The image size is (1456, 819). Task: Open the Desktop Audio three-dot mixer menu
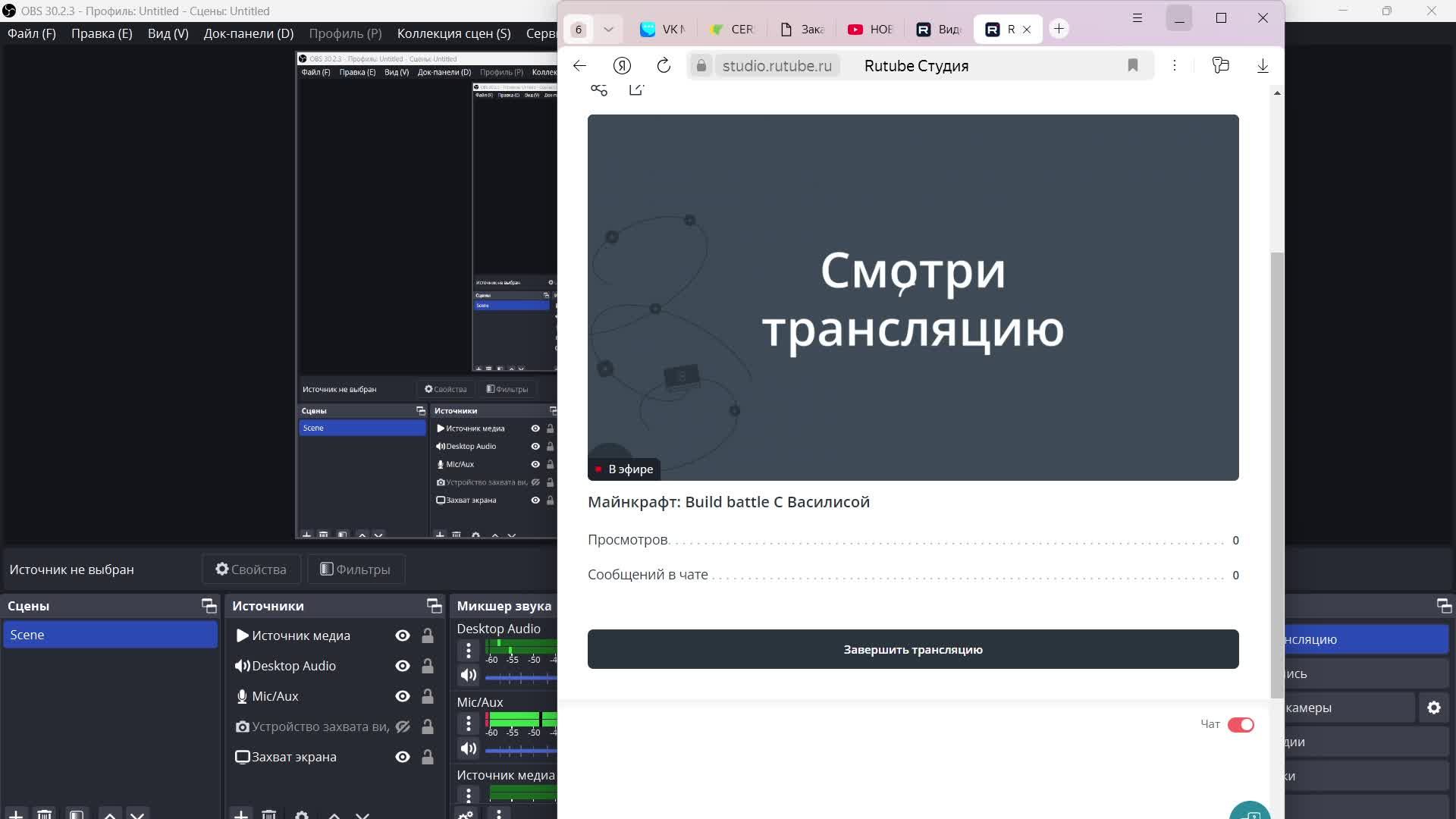tap(469, 650)
